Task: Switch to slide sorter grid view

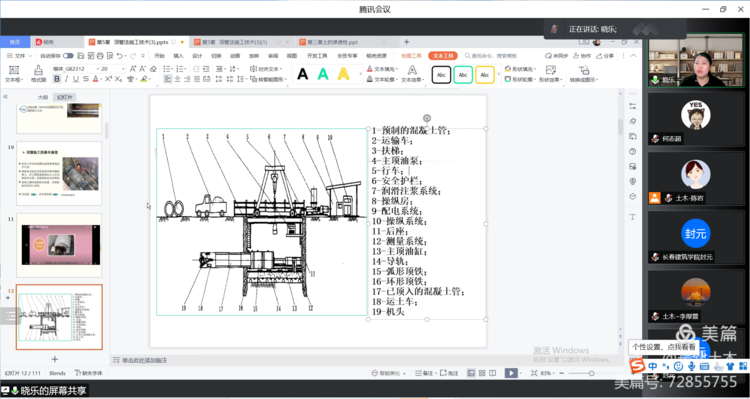Action: click(482, 373)
